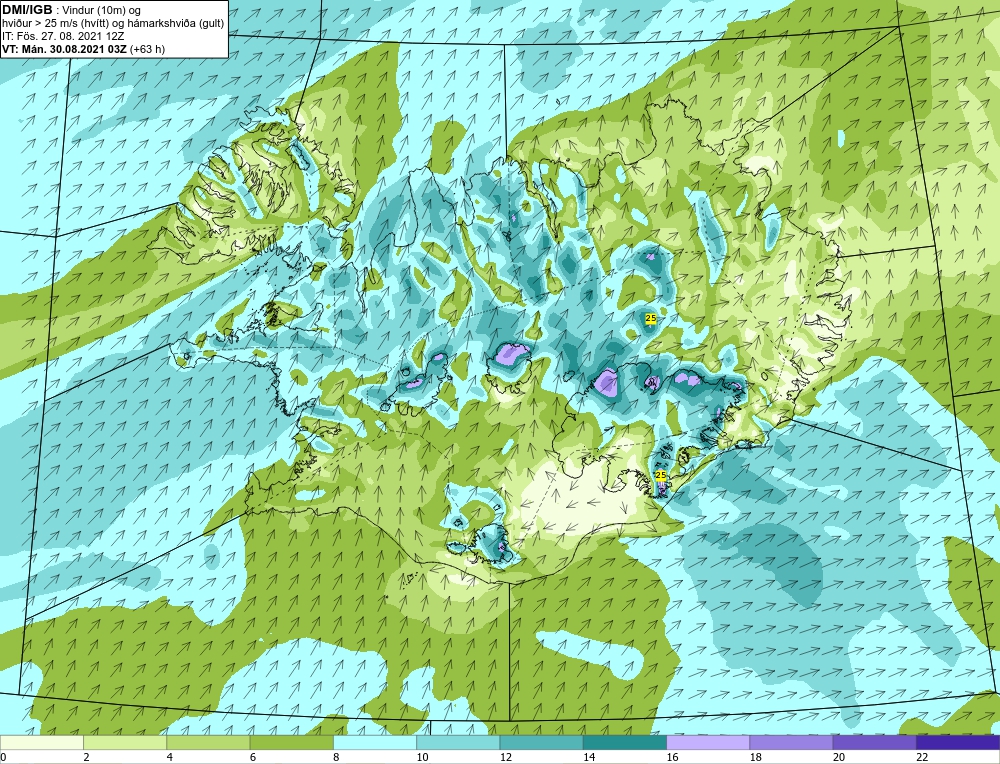Viewport: 1000px width, 764px height.
Task: Click the yellow 25 gust marker on southeast coast
Action: 661,475
